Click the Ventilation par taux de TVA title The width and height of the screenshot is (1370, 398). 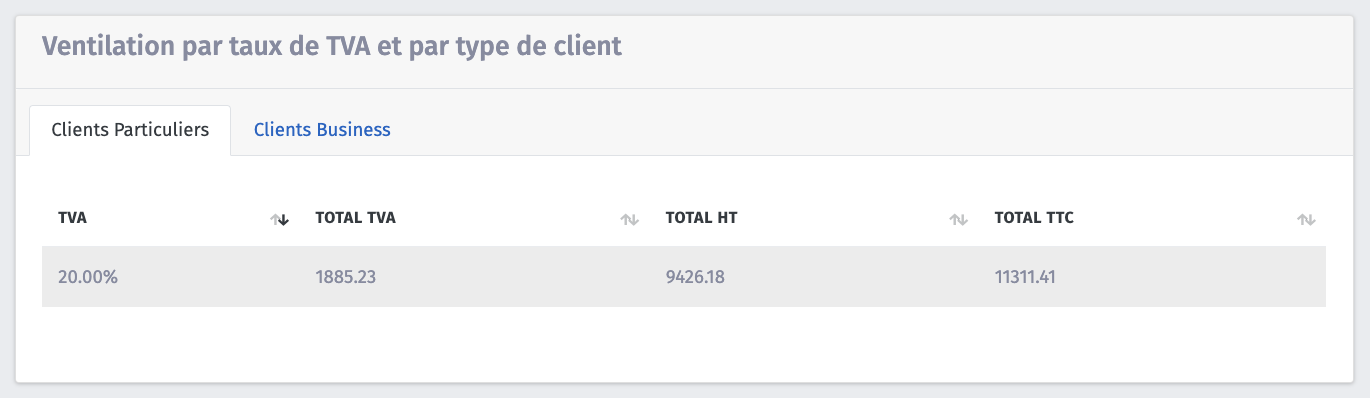(x=332, y=46)
